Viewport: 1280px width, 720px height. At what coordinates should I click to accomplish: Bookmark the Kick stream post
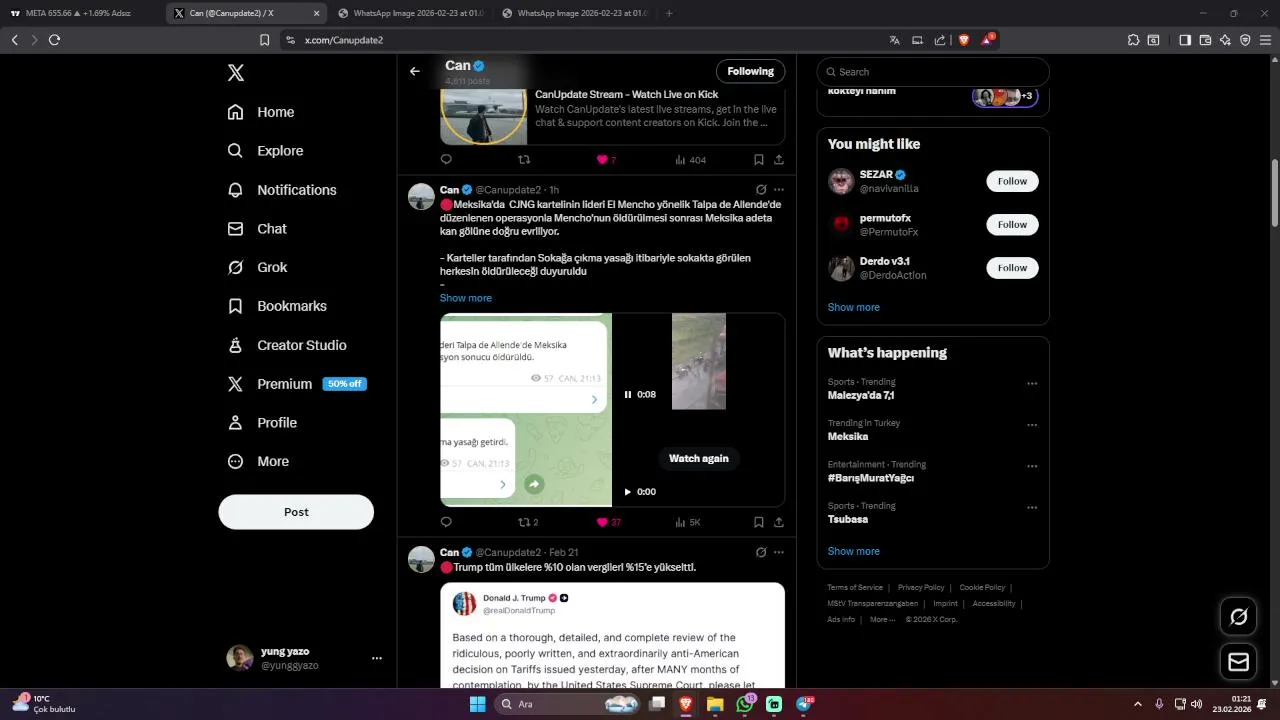tap(758, 159)
